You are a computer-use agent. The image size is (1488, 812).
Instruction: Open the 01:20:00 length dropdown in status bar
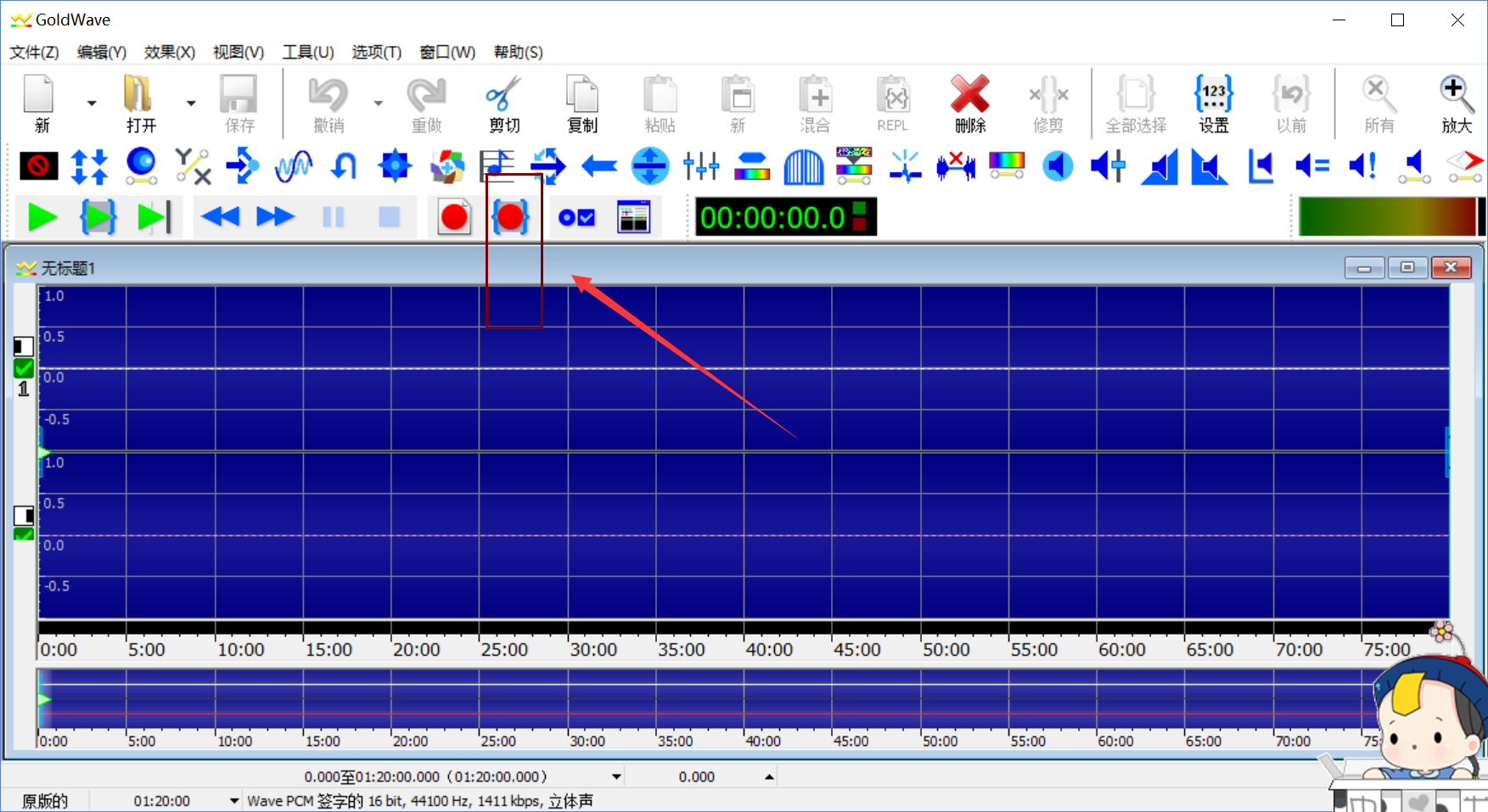point(234,801)
